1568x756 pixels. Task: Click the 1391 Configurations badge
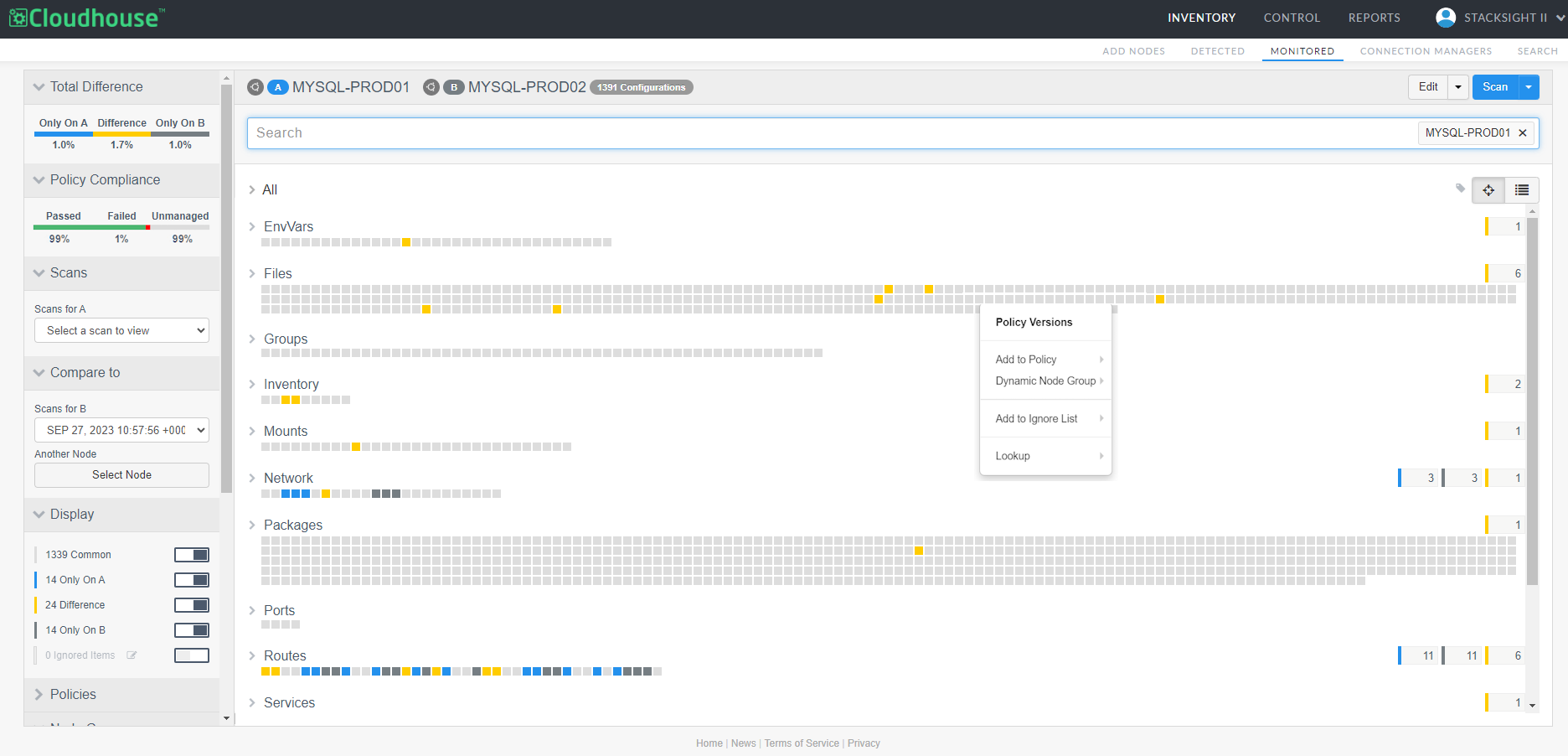[x=642, y=87]
